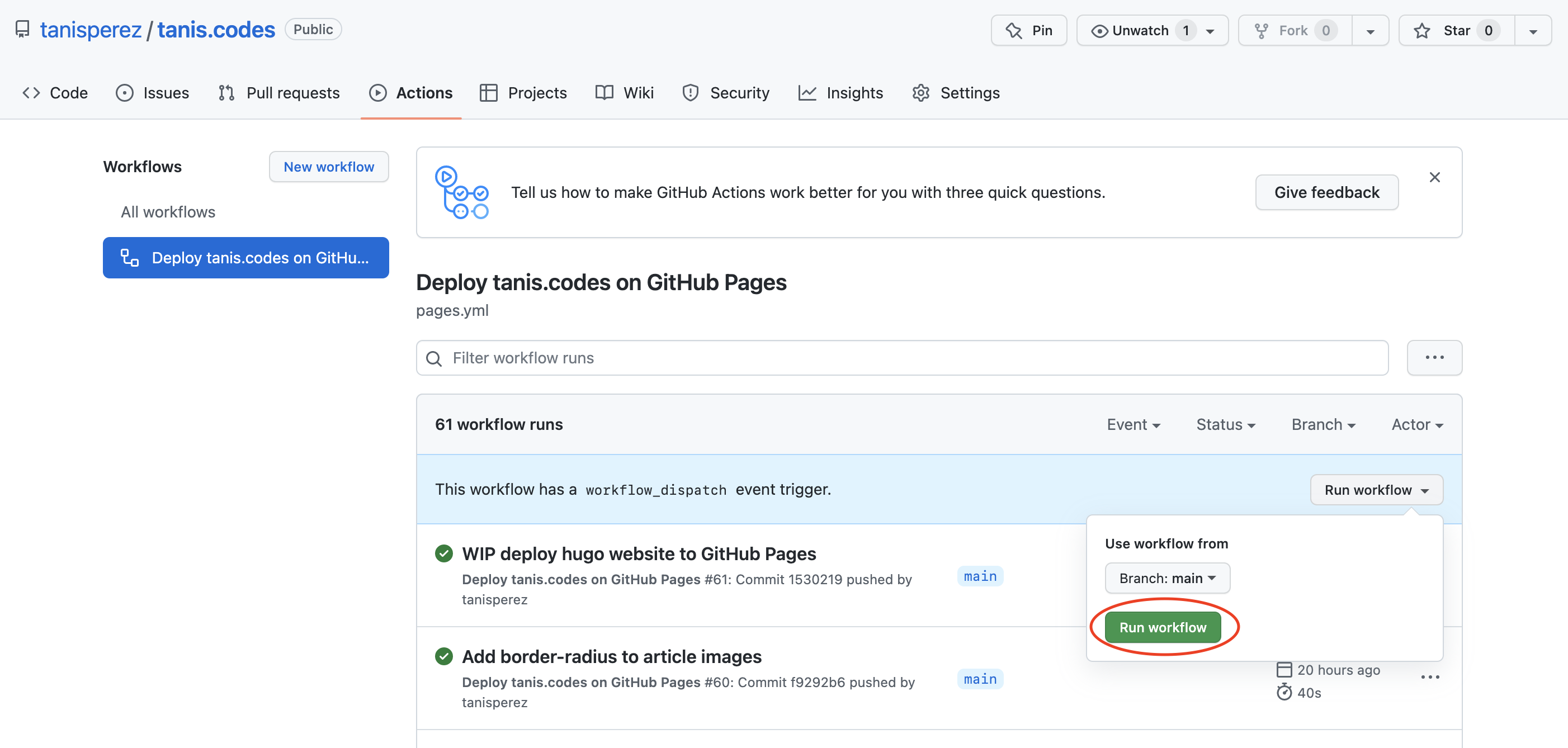Click the stopwatch icon showing 40s
Screen dimensions: 1568x748
point(1284,692)
